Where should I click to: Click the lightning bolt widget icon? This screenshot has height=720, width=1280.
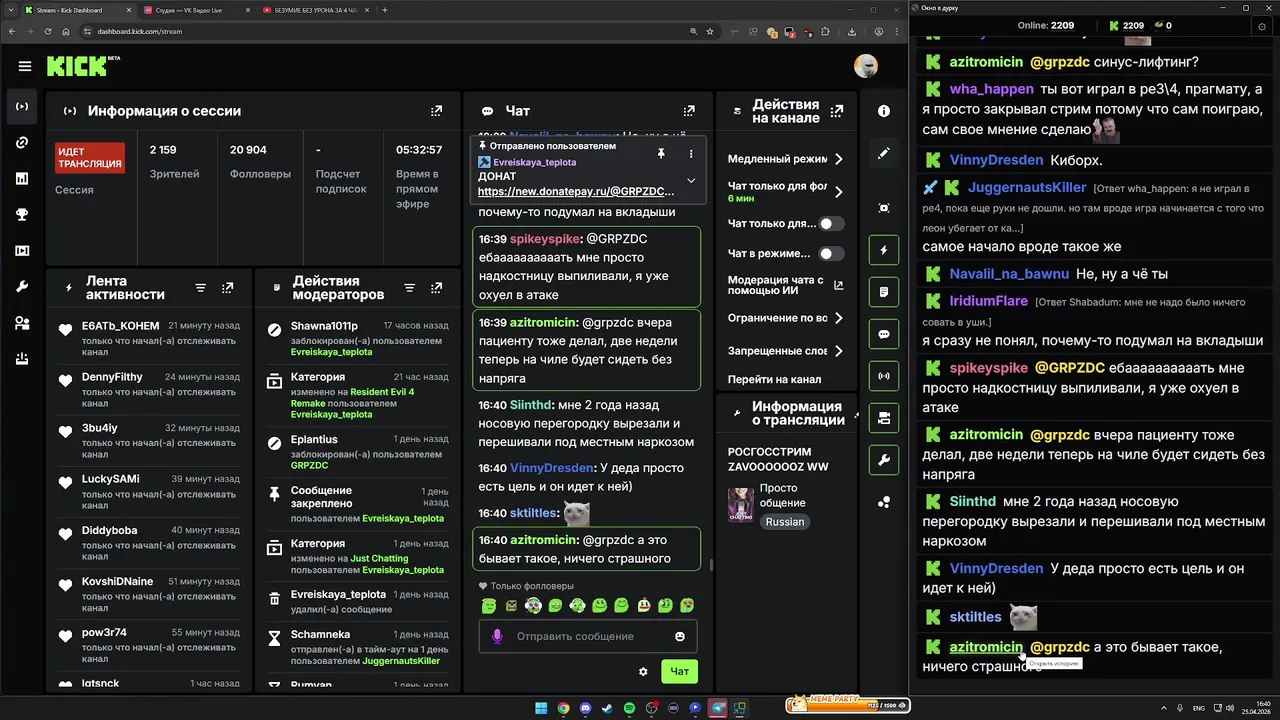coord(884,250)
